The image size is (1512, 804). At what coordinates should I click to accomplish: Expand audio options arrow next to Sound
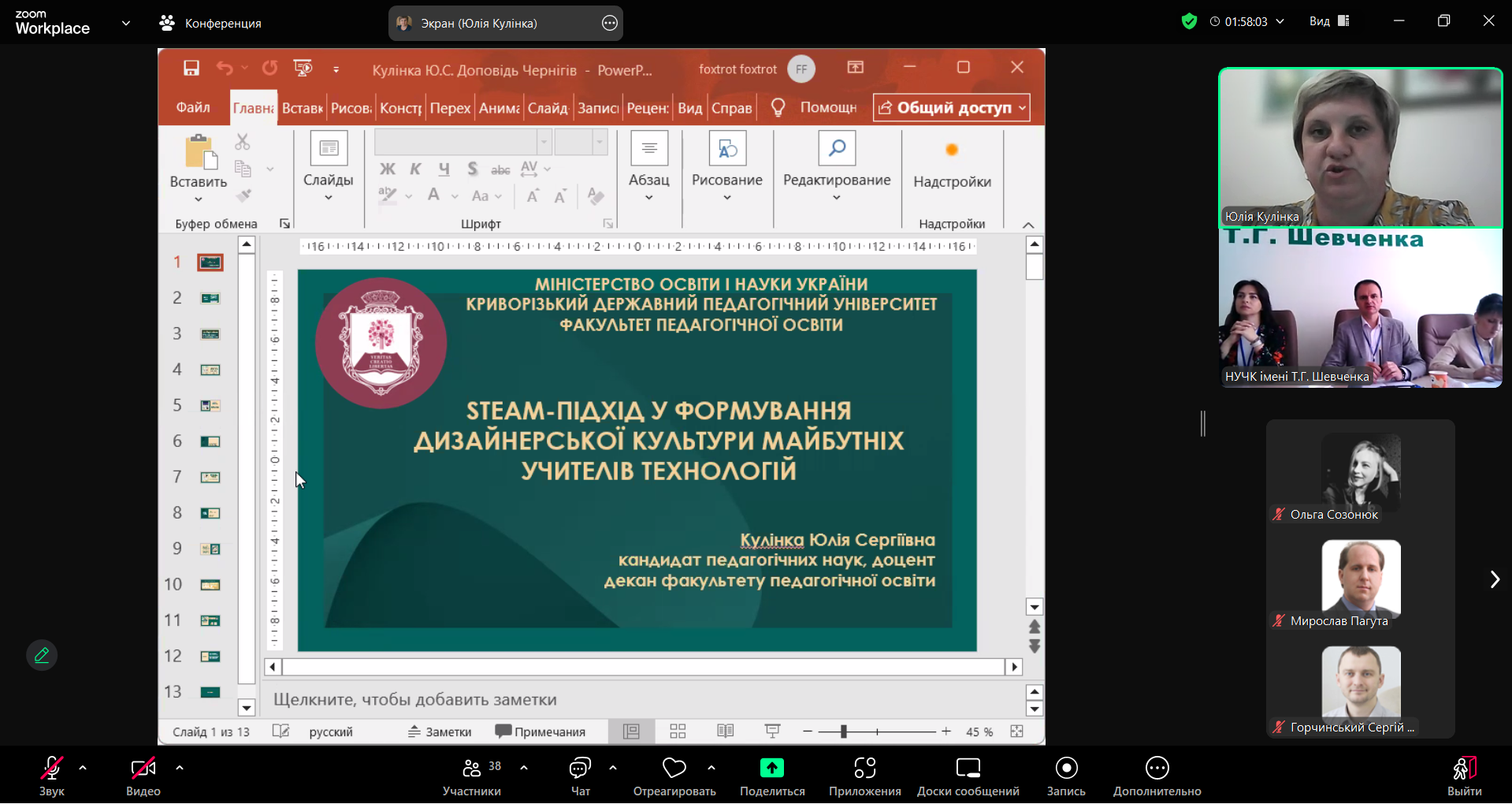point(83,768)
